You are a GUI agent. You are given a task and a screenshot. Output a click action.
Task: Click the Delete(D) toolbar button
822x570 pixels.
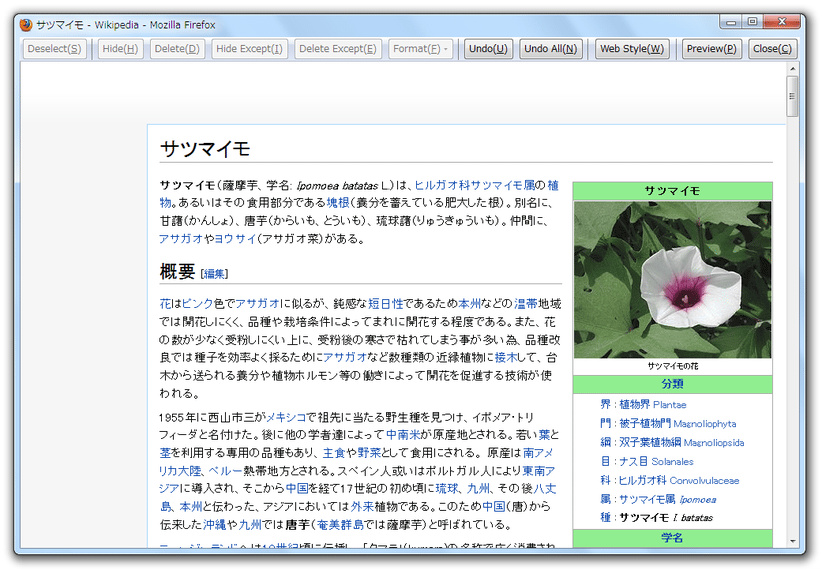tap(177, 49)
